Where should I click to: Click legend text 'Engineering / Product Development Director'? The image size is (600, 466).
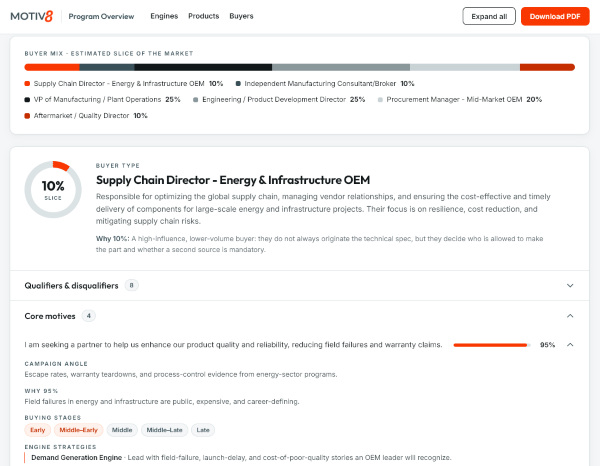(274, 99)
